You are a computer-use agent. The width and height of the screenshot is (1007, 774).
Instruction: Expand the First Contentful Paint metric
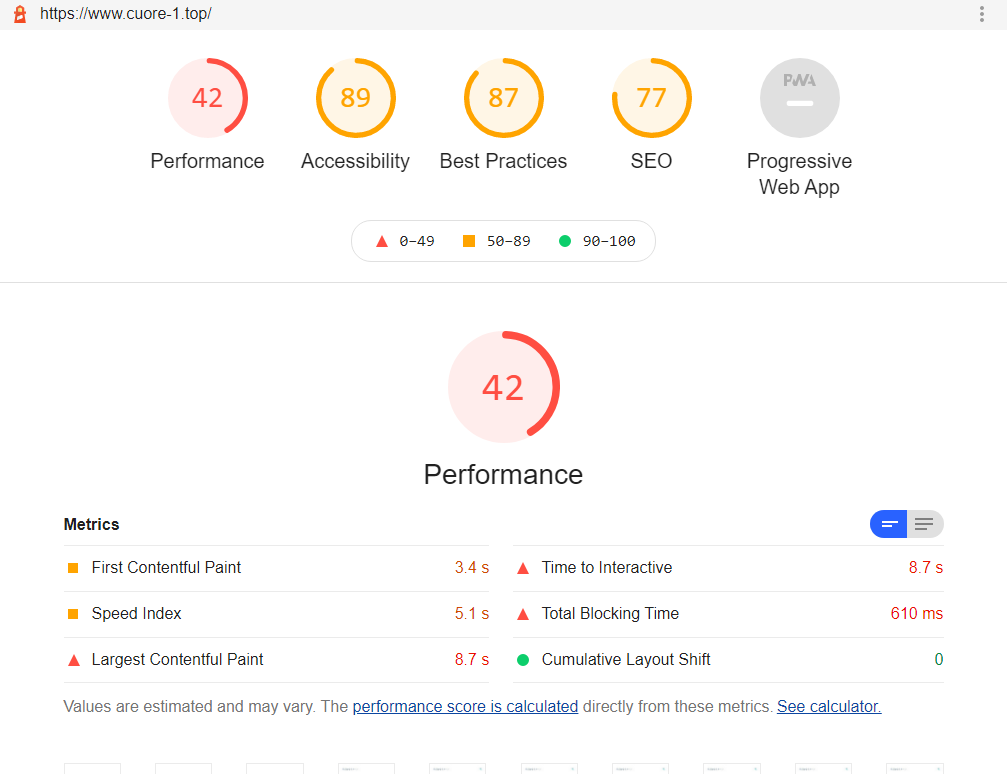point(166,568)
